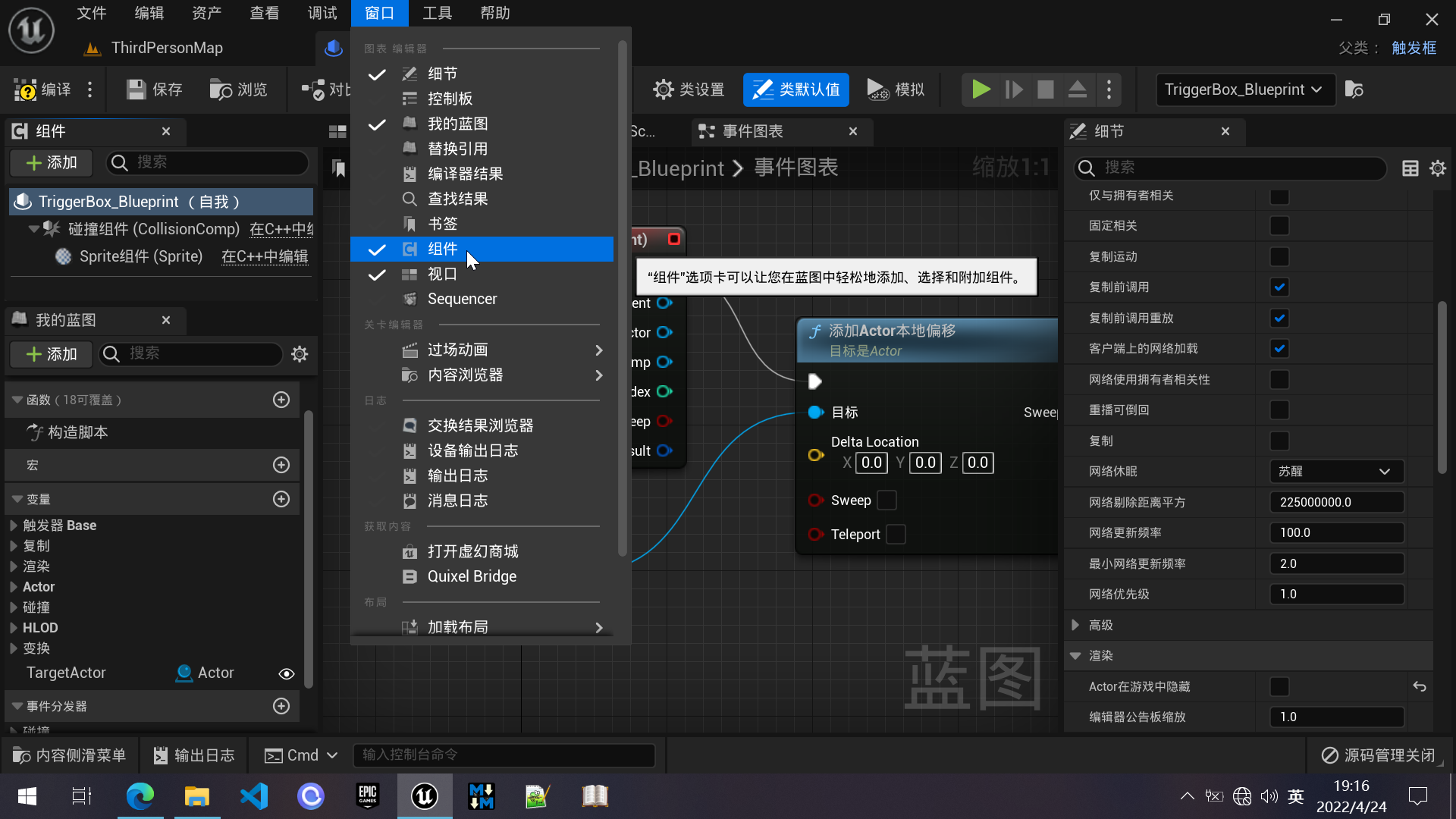Toggle the Sweep checkbox on the node
Viewport: 1456px width, 819px height.
[x=886, y=500]
